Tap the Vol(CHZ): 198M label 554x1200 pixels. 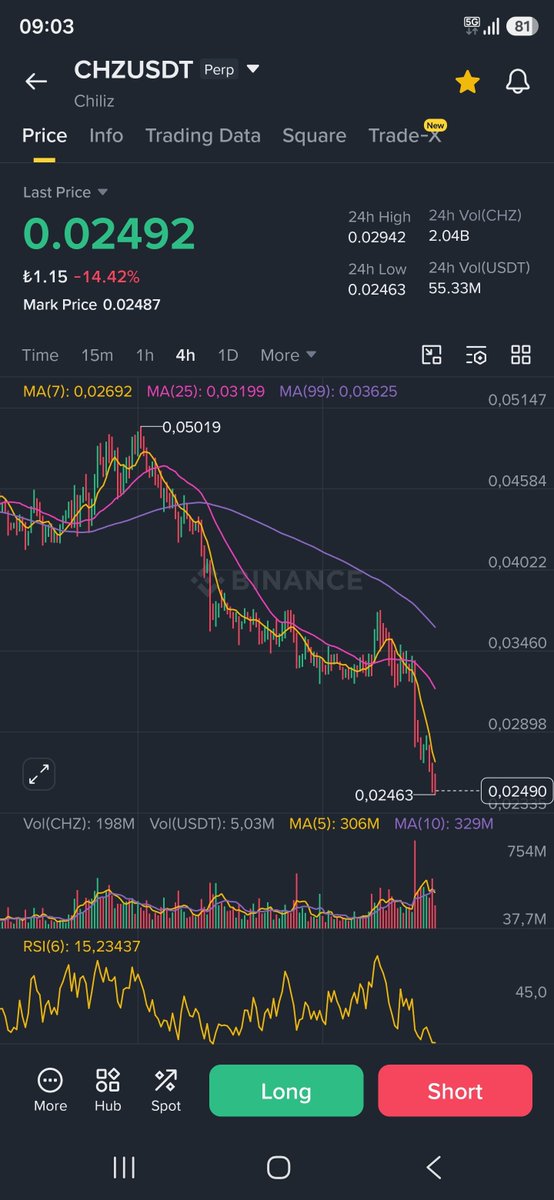79,823
